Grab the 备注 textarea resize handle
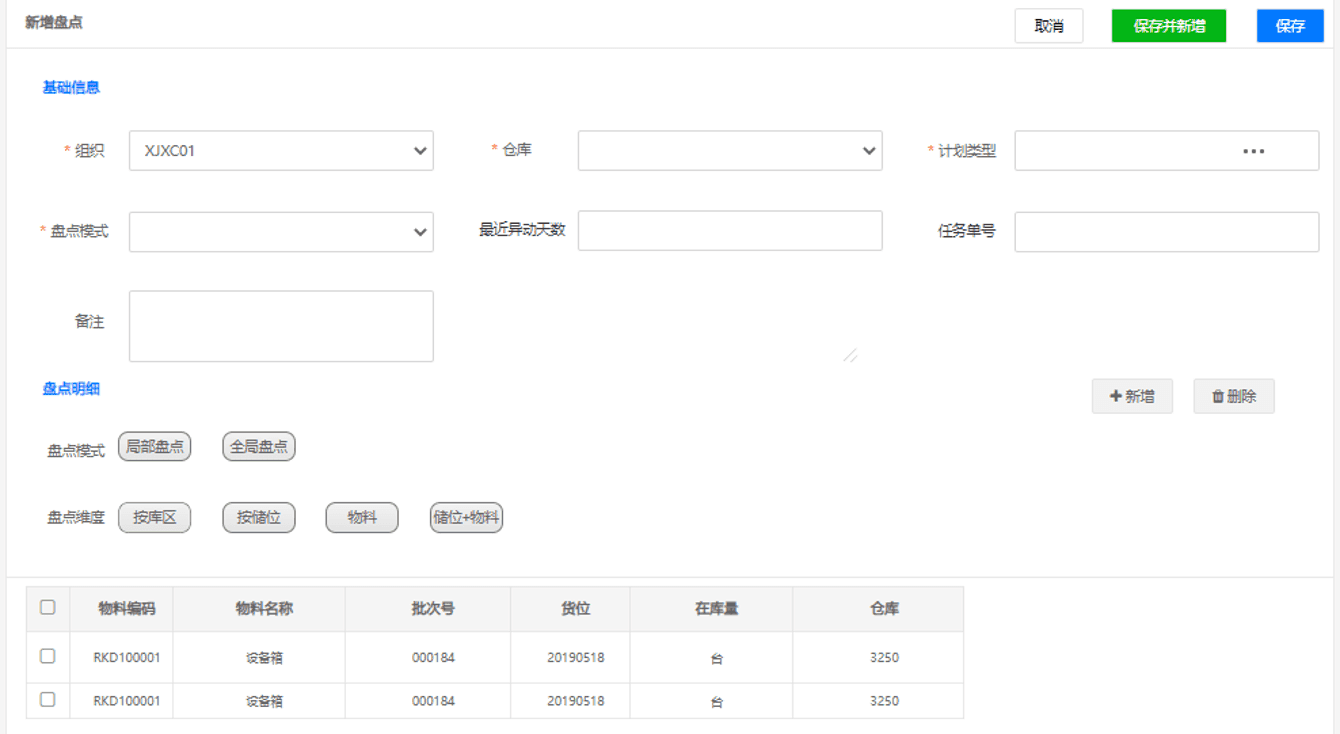This screenshot has height=734, width=1340. pyautogui.click(x=849, y=354)
